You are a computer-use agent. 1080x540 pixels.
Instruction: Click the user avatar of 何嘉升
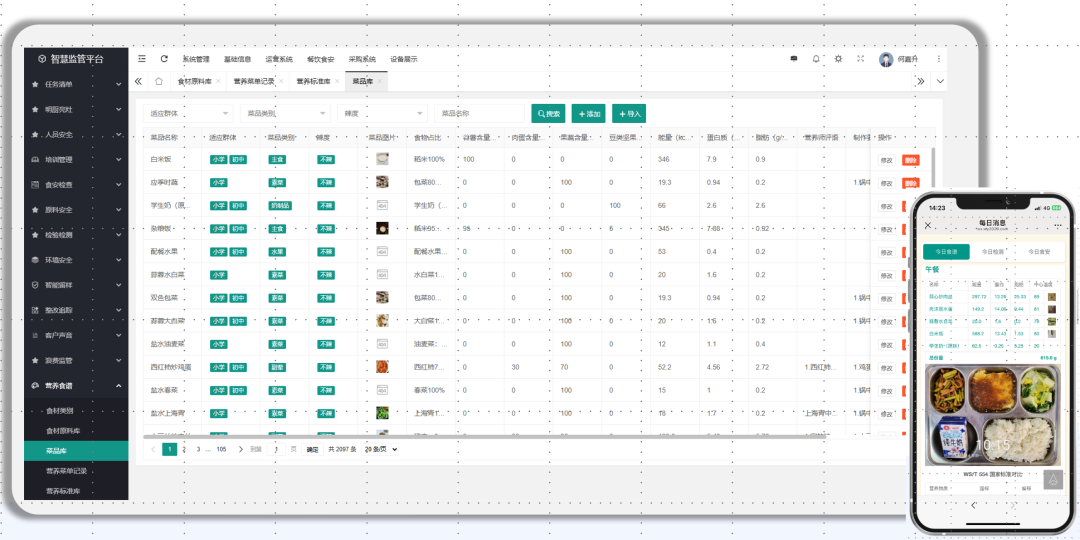click(886, 60)
